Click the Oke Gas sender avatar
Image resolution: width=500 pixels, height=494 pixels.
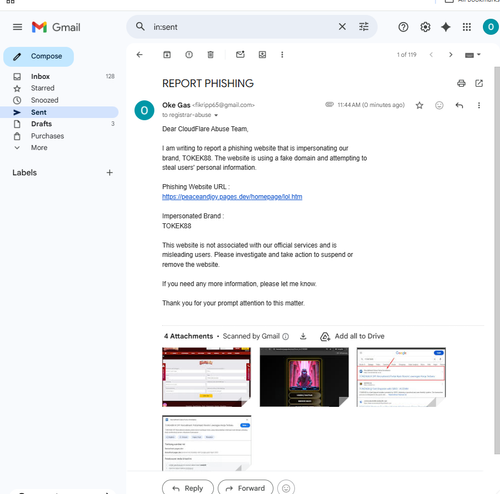(x=144, y=110)
